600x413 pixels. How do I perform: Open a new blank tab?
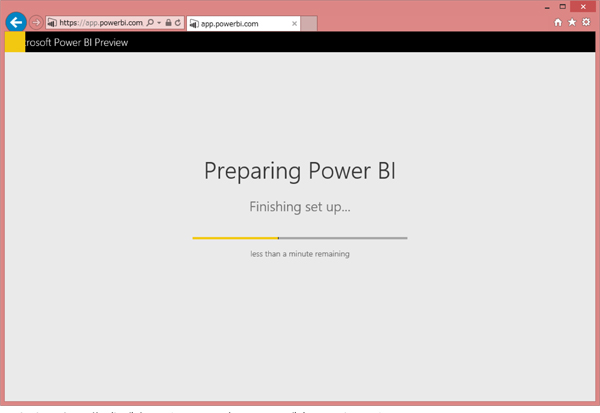pos(309,24)
